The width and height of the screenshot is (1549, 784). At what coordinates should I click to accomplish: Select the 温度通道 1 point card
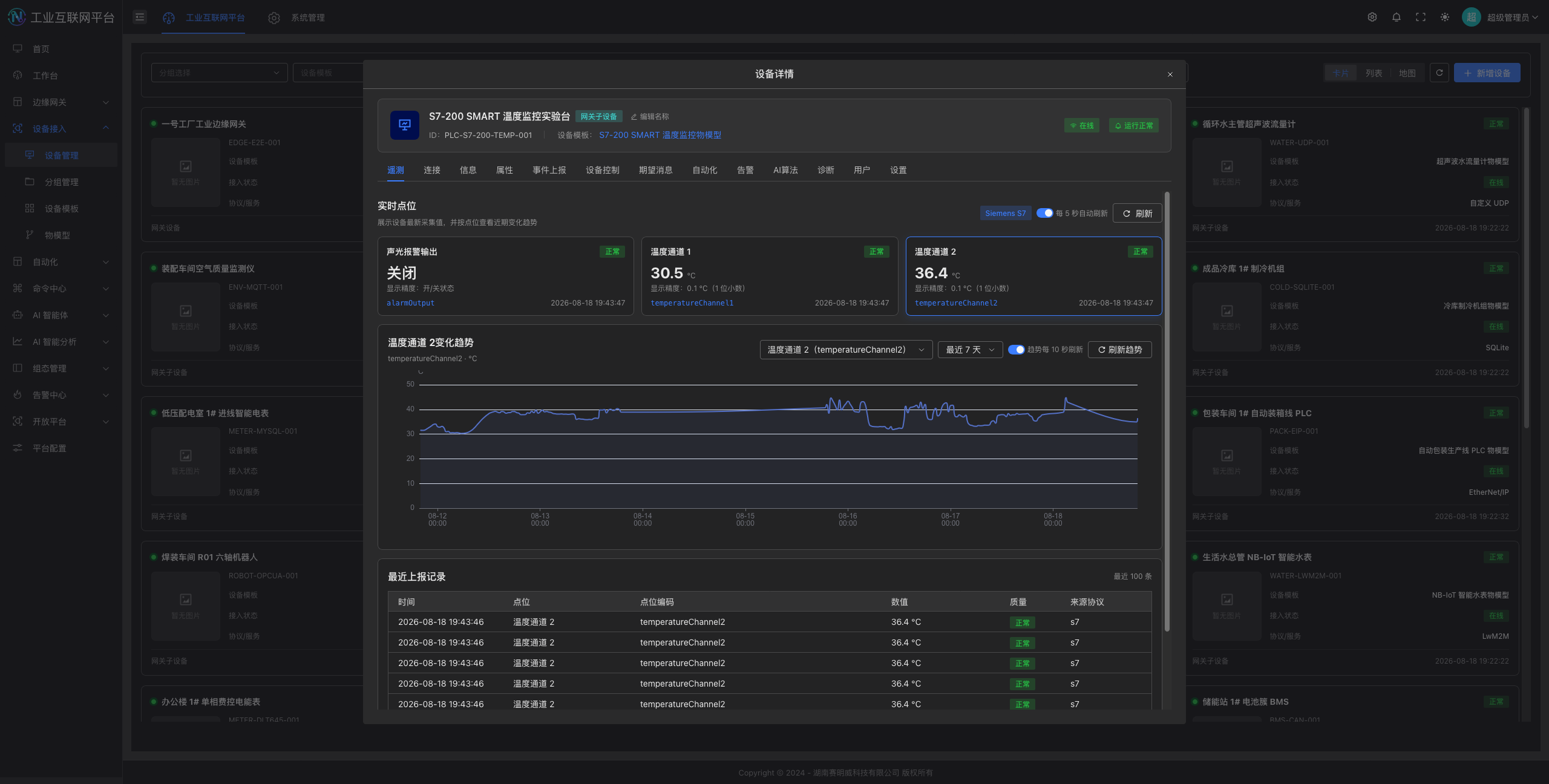(x=770, y=276)
